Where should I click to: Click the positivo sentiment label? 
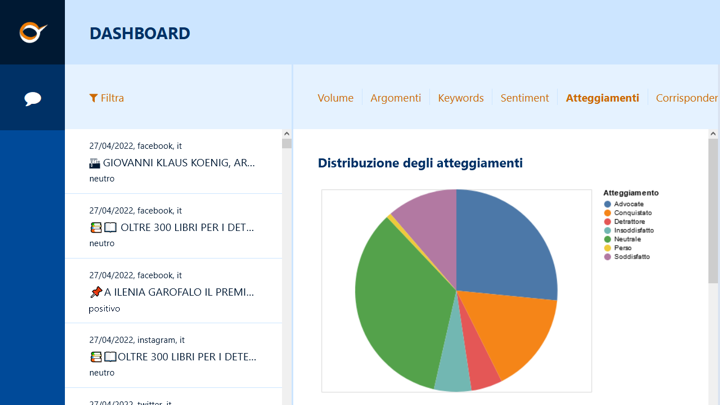point(104,309)
